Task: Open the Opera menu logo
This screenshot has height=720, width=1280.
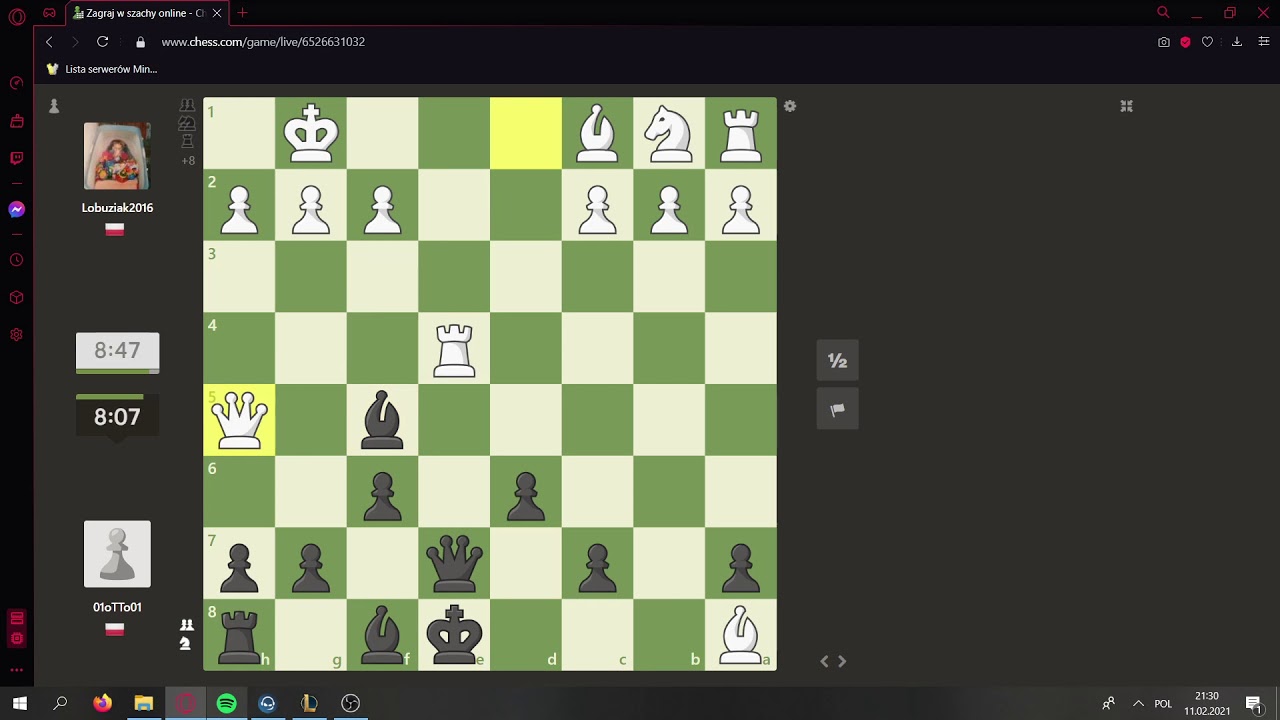Action: click(x=16, y=14)
